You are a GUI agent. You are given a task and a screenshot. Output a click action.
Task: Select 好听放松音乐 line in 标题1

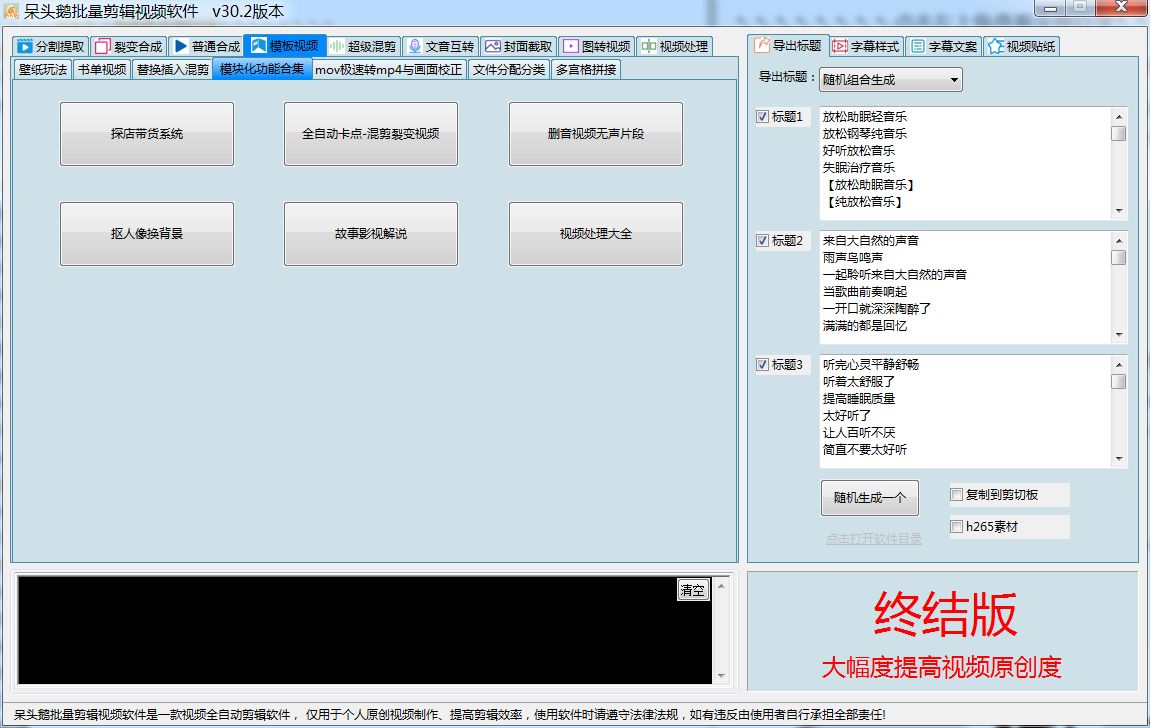[858, 150]
